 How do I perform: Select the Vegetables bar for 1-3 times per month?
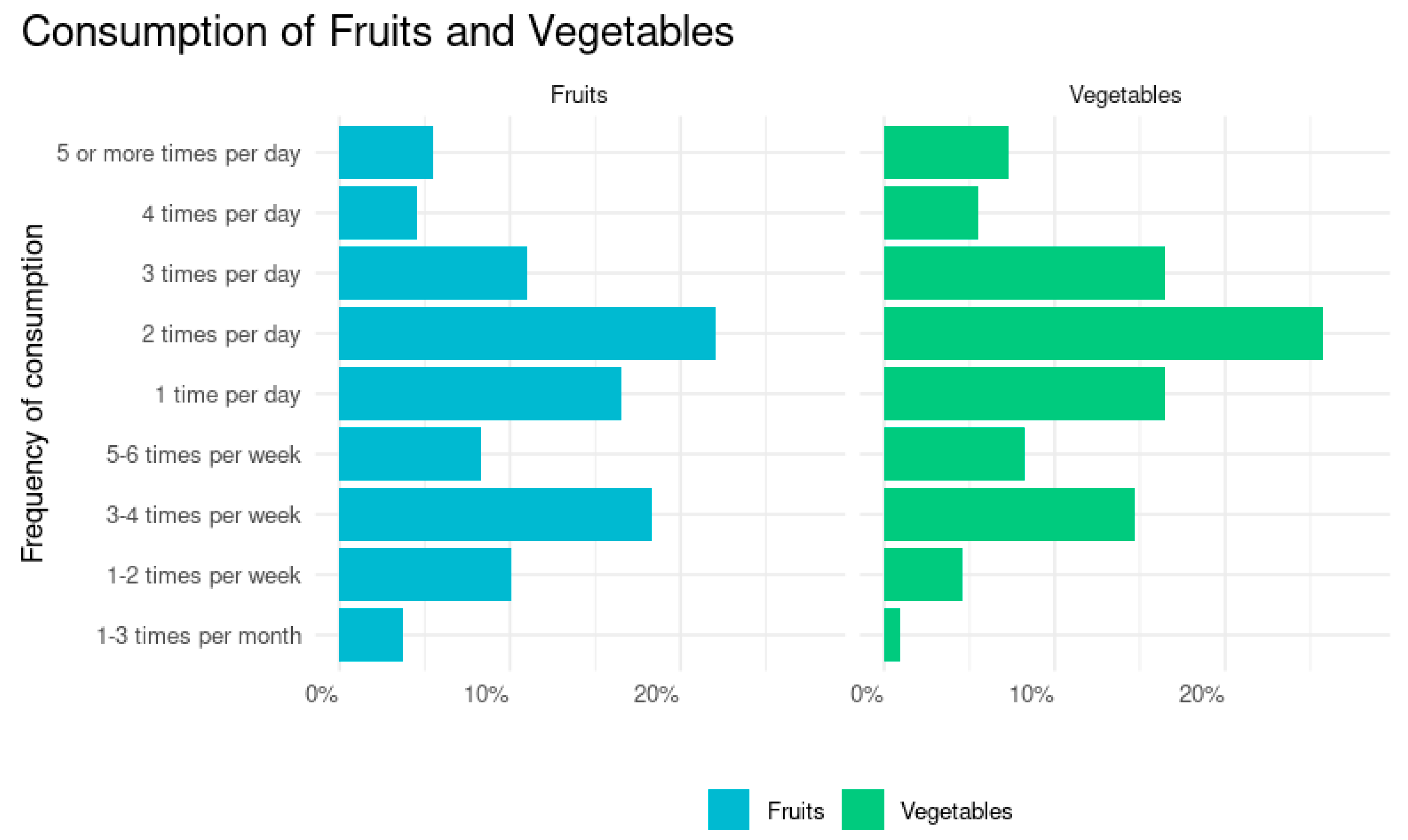892,635
